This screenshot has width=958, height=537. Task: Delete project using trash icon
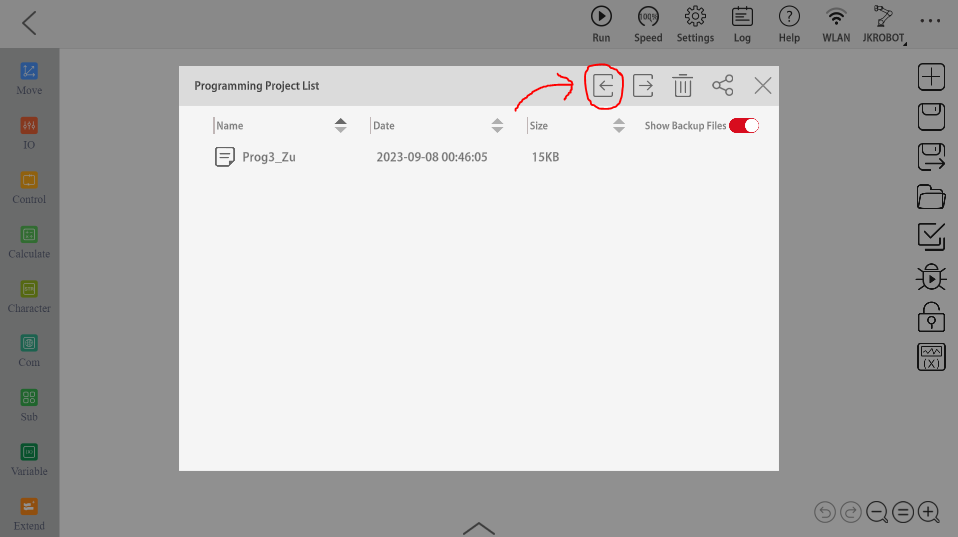[x=682, y=86]
